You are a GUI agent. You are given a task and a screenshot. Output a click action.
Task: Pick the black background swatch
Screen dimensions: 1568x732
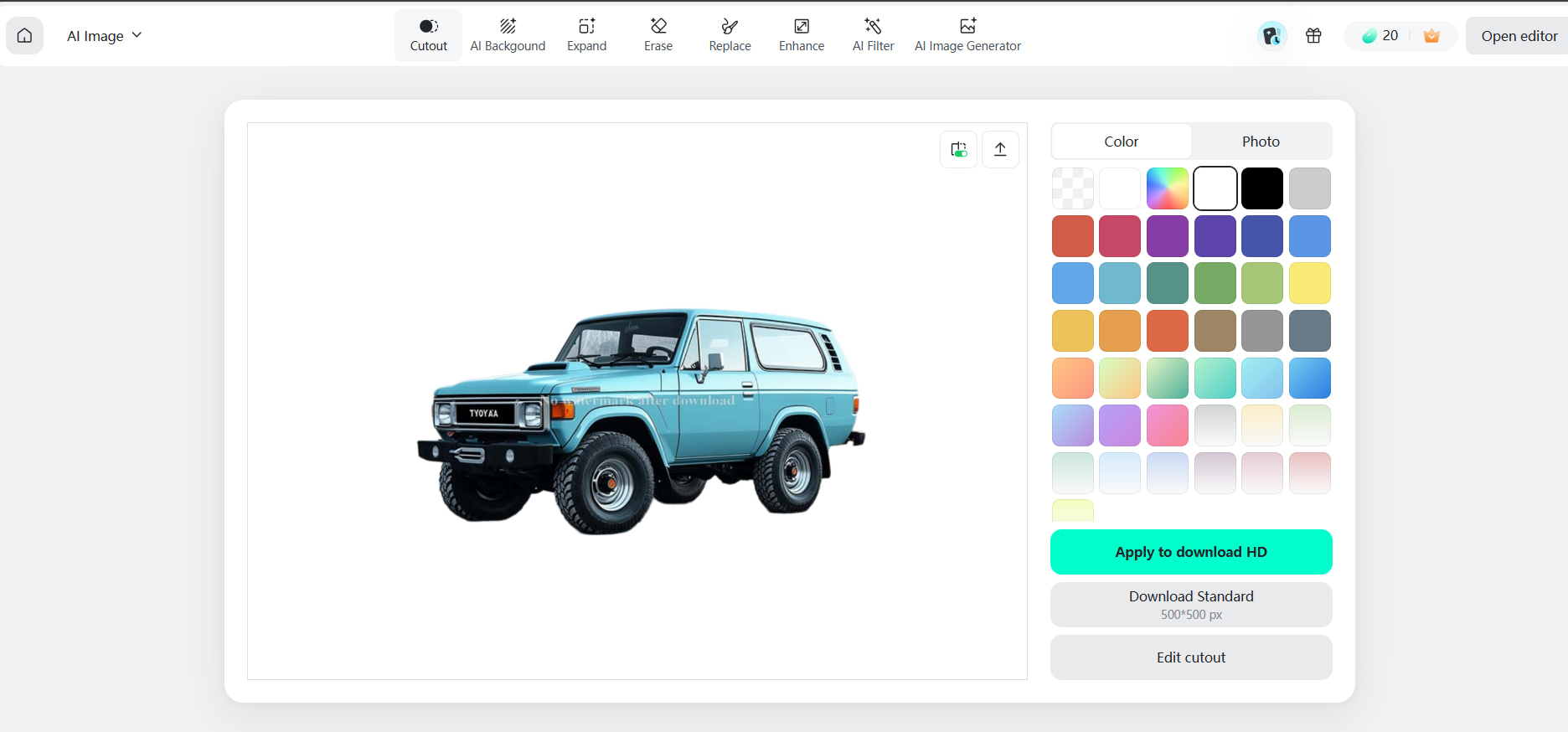[x=1262, y=188]
